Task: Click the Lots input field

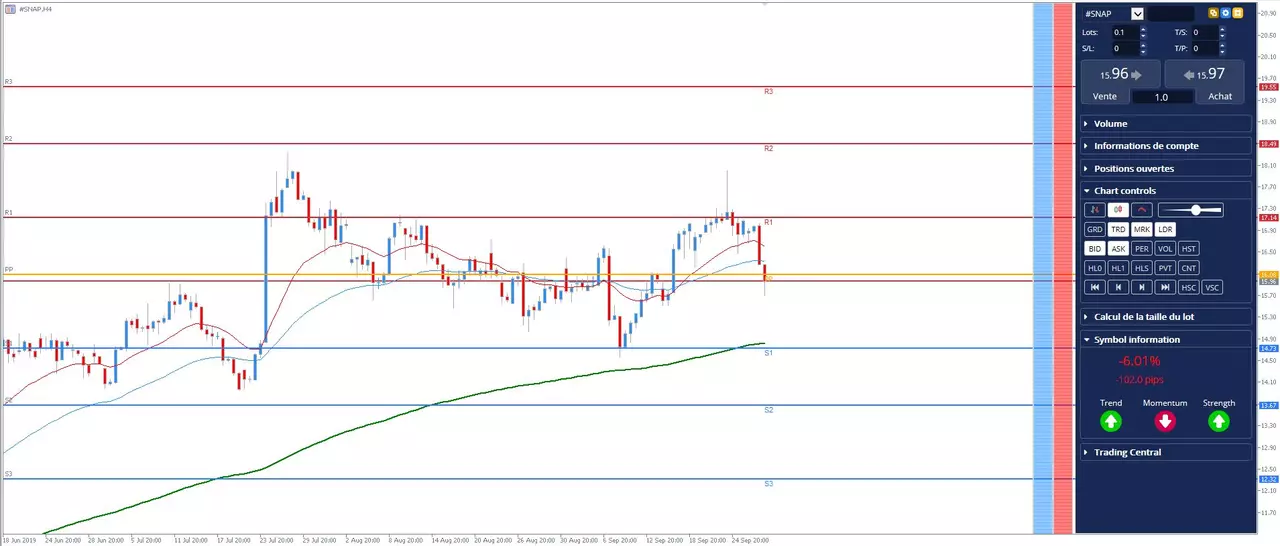Action: click(x=1125, y=33)
